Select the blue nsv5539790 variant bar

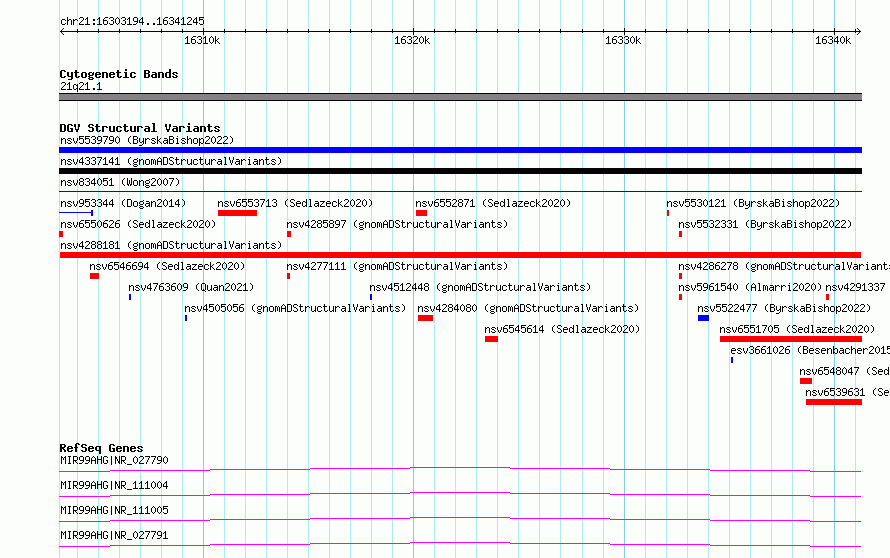[460, 150]
